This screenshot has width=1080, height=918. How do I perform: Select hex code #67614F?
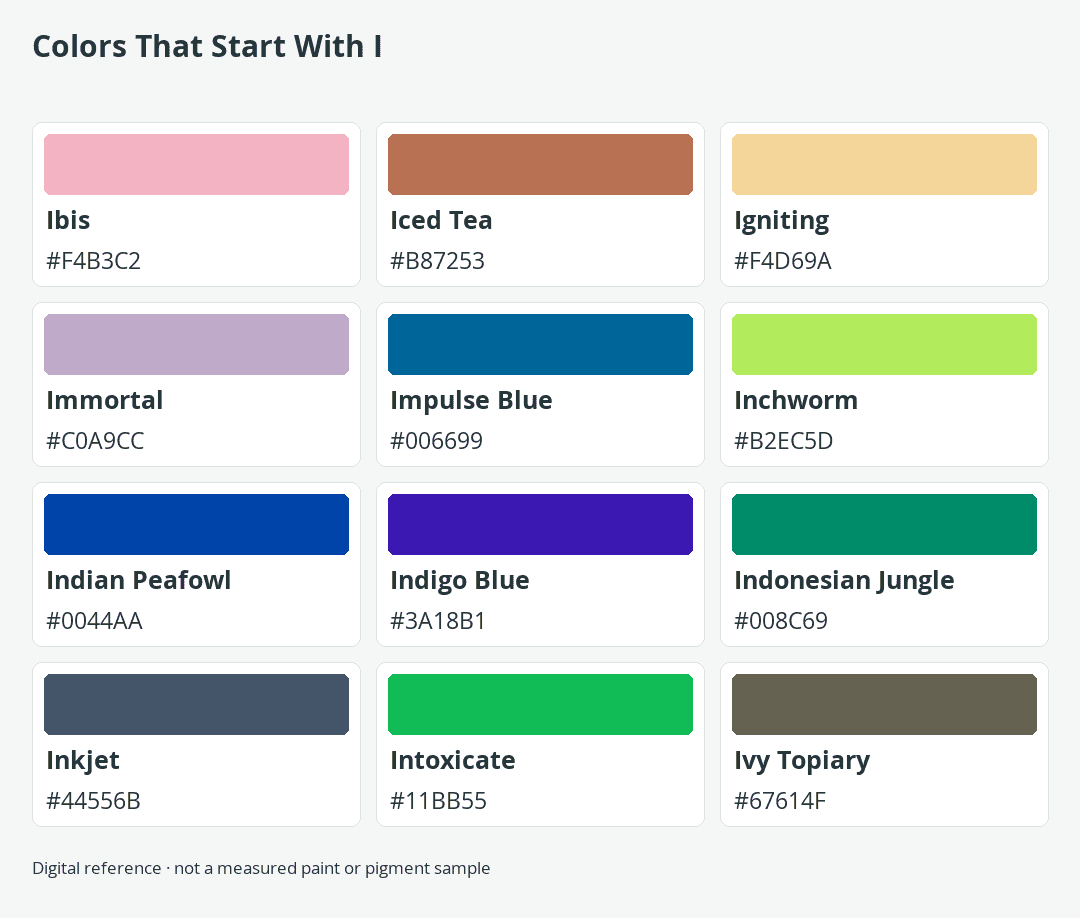coord(780,801)
